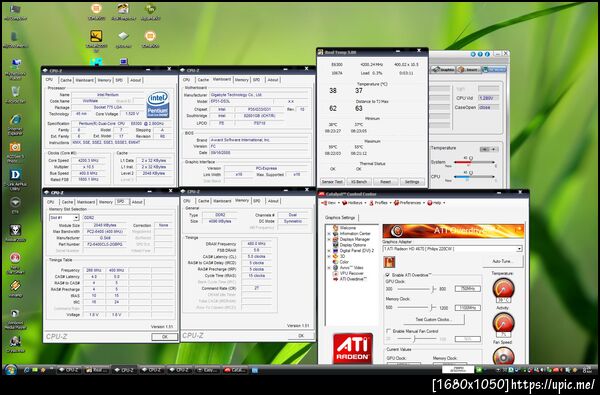Click the Intel Pentium logo in CPU-Z

click(158, 104)
